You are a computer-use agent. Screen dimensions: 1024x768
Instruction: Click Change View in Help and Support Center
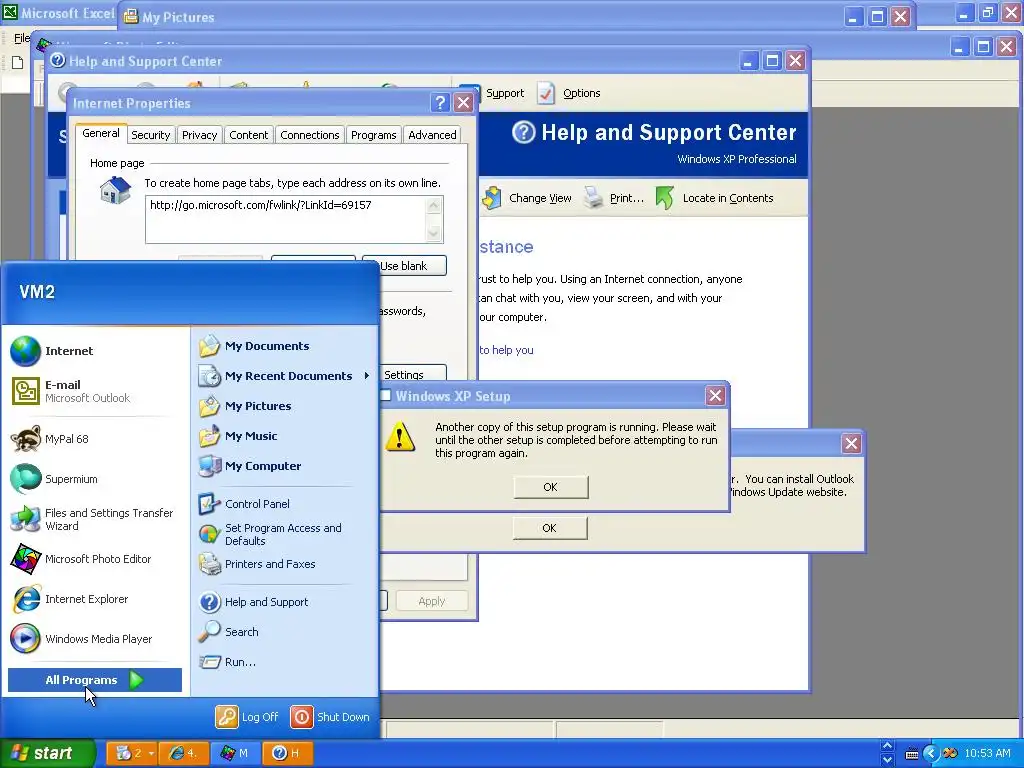(528, 198)
